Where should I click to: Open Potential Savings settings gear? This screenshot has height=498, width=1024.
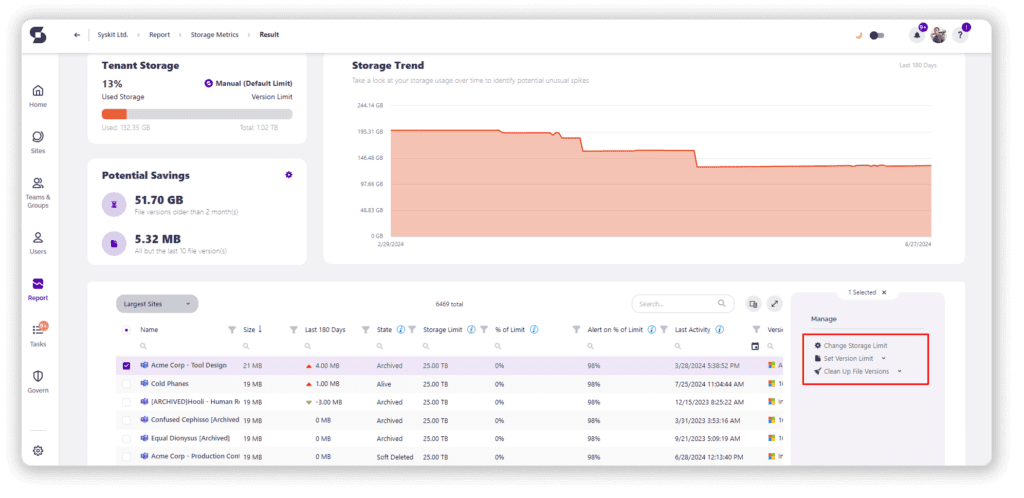[289, 175]
